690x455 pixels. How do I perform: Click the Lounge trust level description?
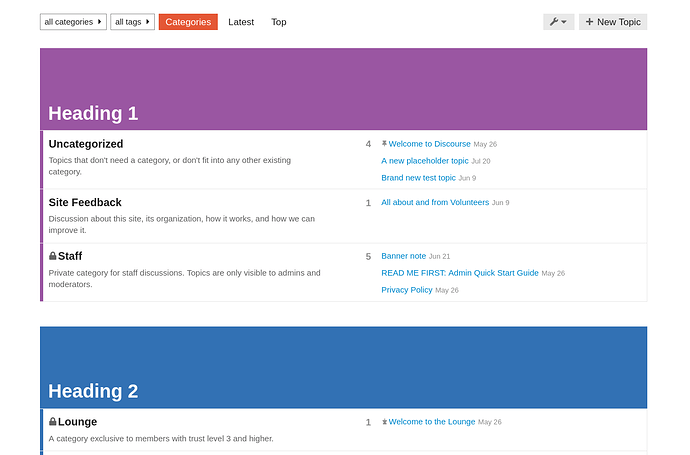click(161, 439)
